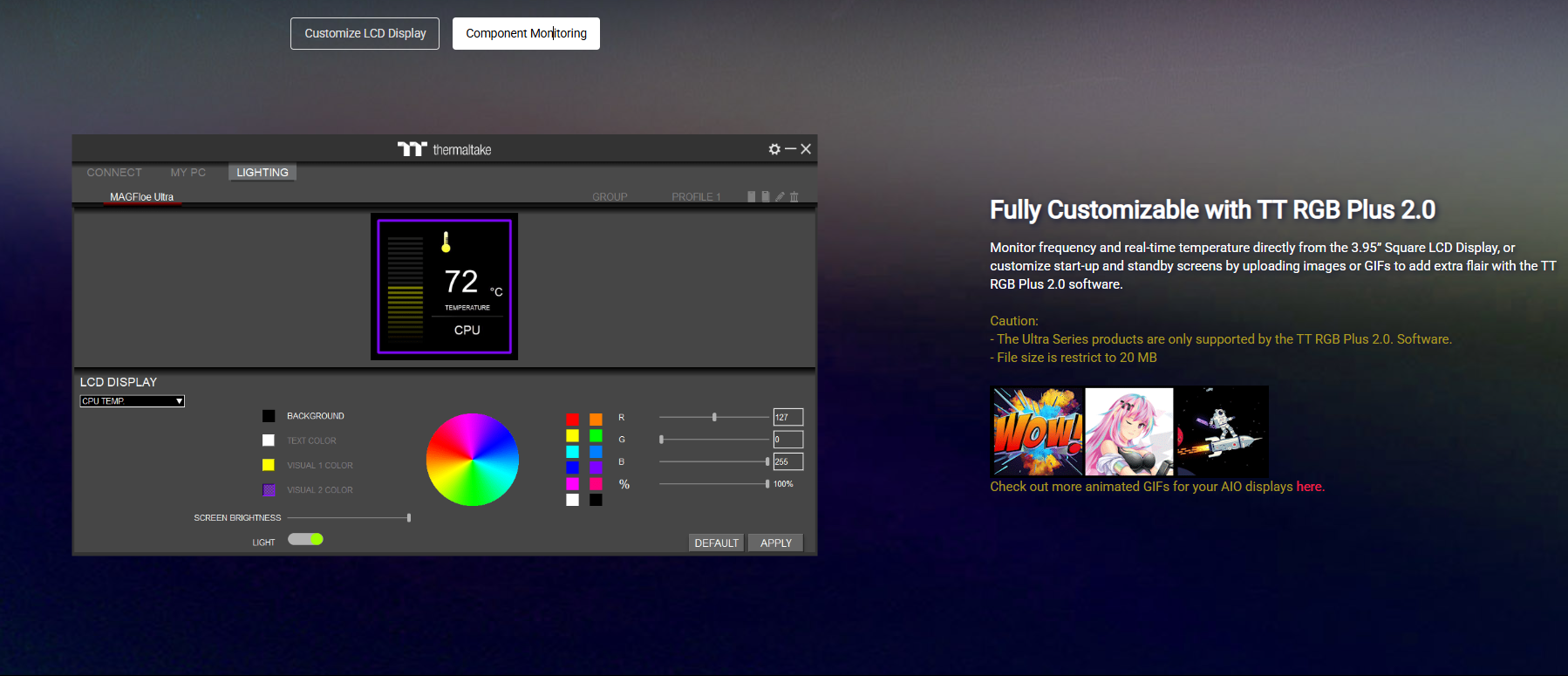
Task: Pick a hue on the color wheel
Action: pos(473,460)
